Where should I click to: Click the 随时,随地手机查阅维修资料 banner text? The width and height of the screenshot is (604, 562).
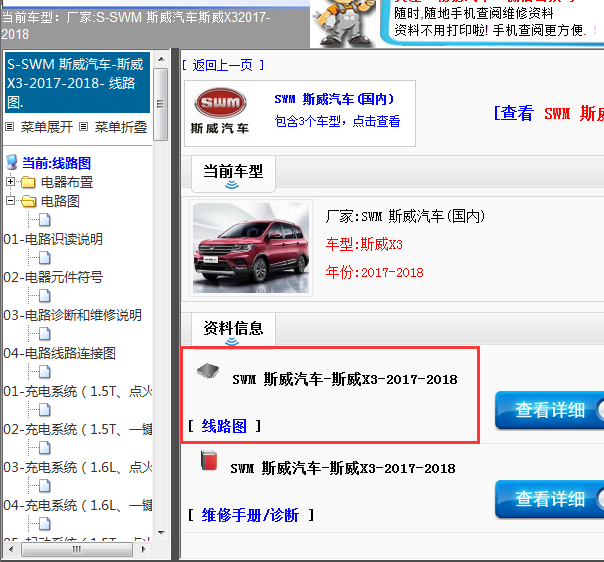pyautogui.click(x=474, y=13)
